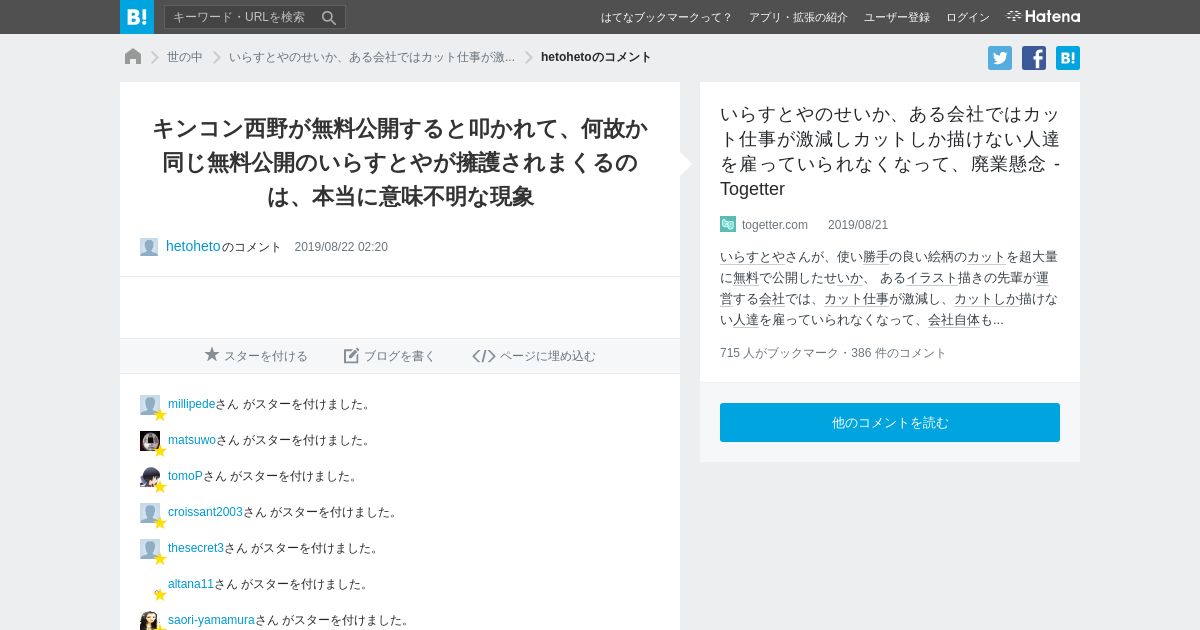This screenshot has width=1200, height=630.
Task: Open millipede user link
Action: point(192,404)
